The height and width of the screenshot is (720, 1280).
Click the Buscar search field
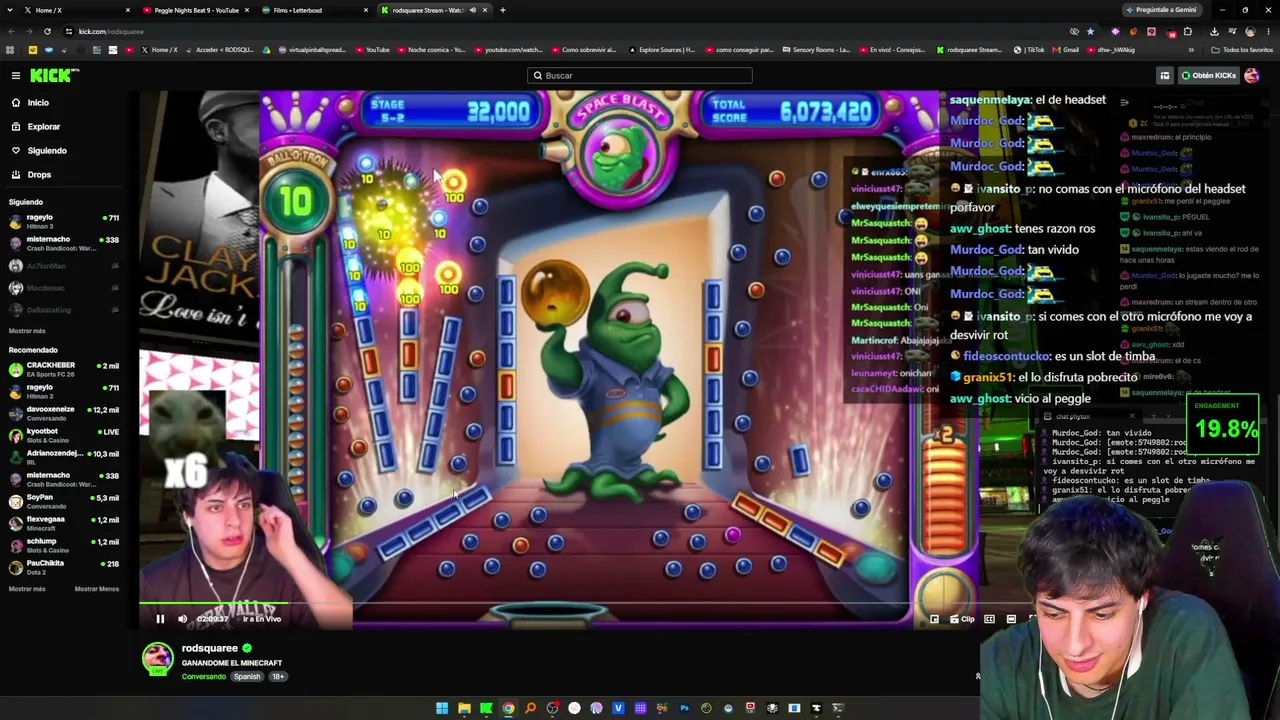640,76
